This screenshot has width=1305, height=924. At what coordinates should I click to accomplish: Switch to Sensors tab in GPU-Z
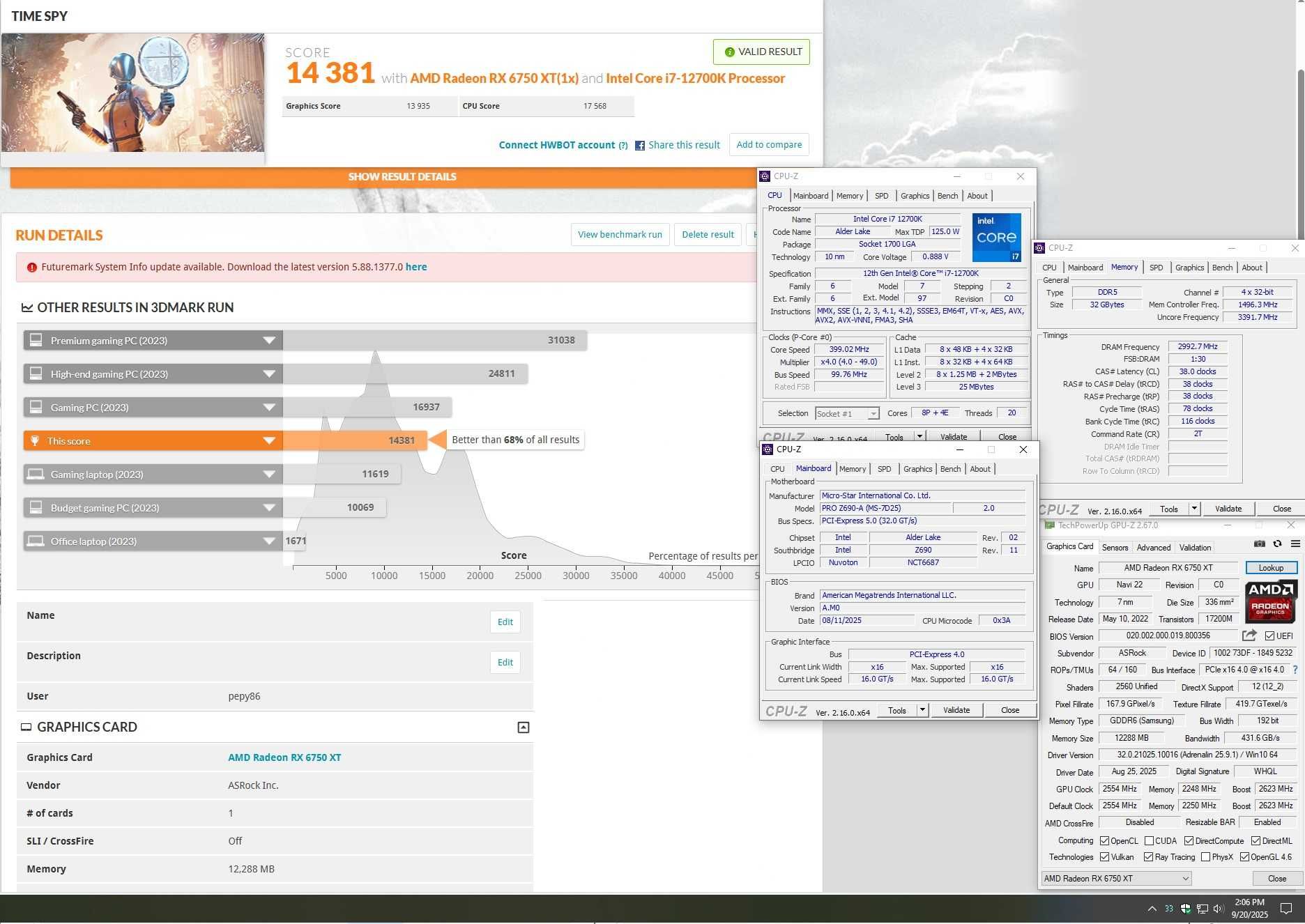coord(1115,548)
